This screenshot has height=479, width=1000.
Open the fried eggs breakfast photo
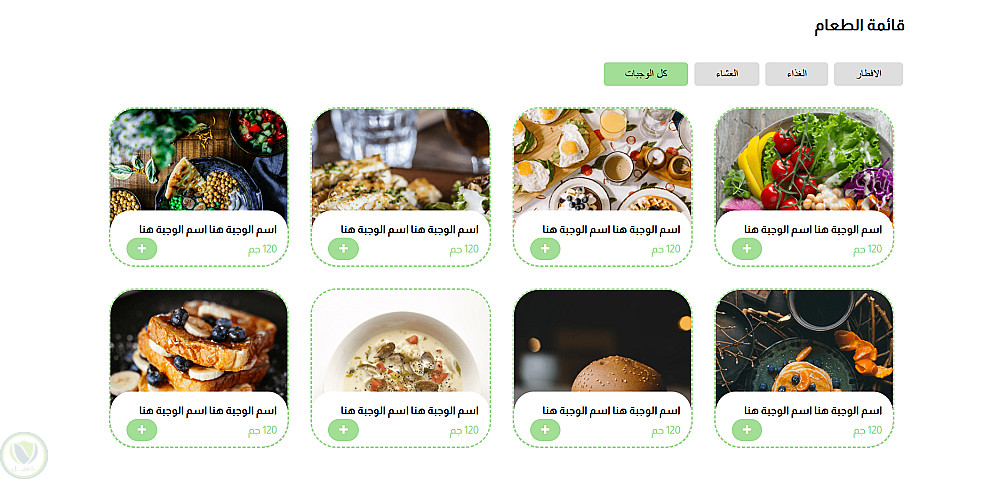(602, 159)
